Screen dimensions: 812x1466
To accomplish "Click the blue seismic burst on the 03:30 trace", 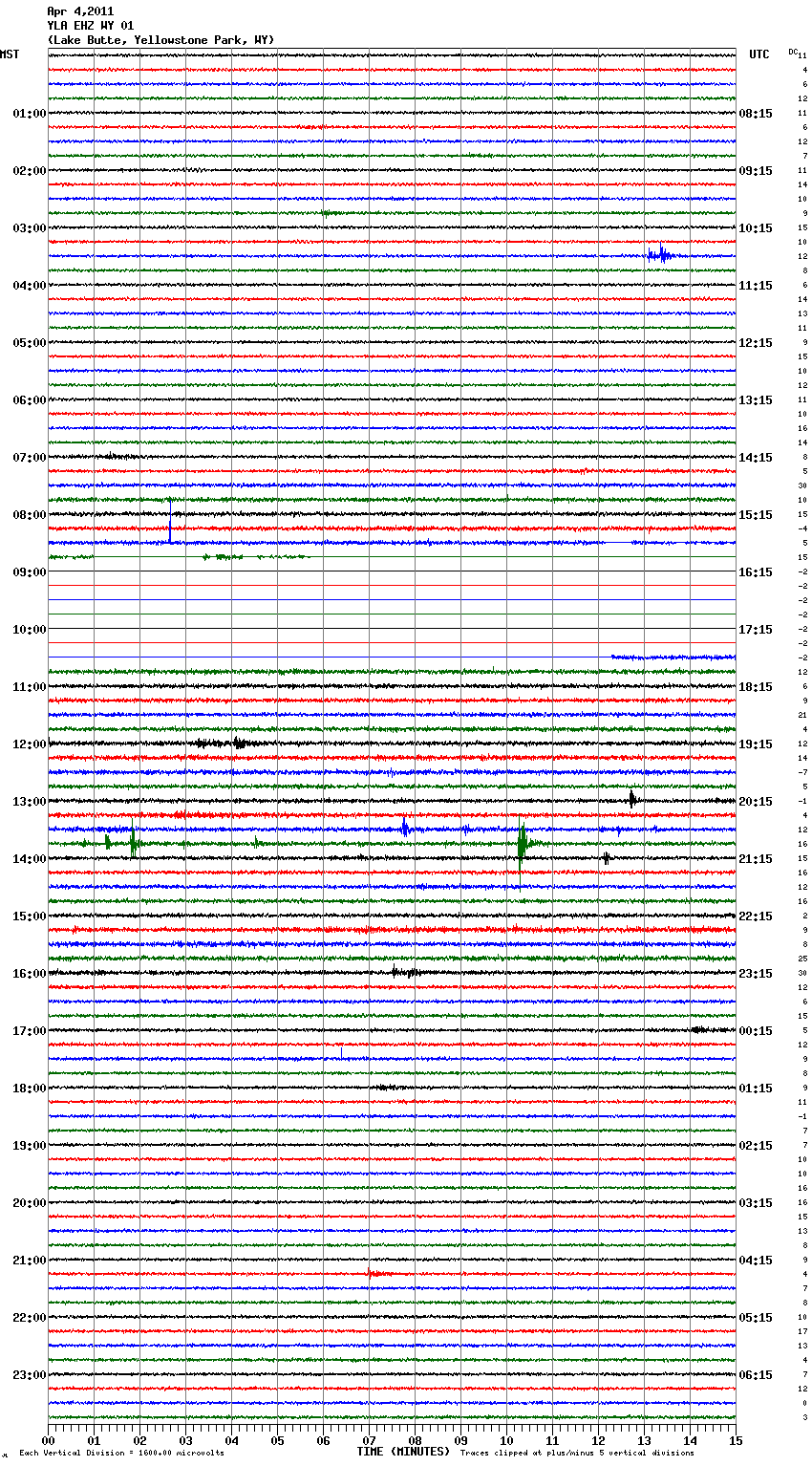I will pos(660,255).
